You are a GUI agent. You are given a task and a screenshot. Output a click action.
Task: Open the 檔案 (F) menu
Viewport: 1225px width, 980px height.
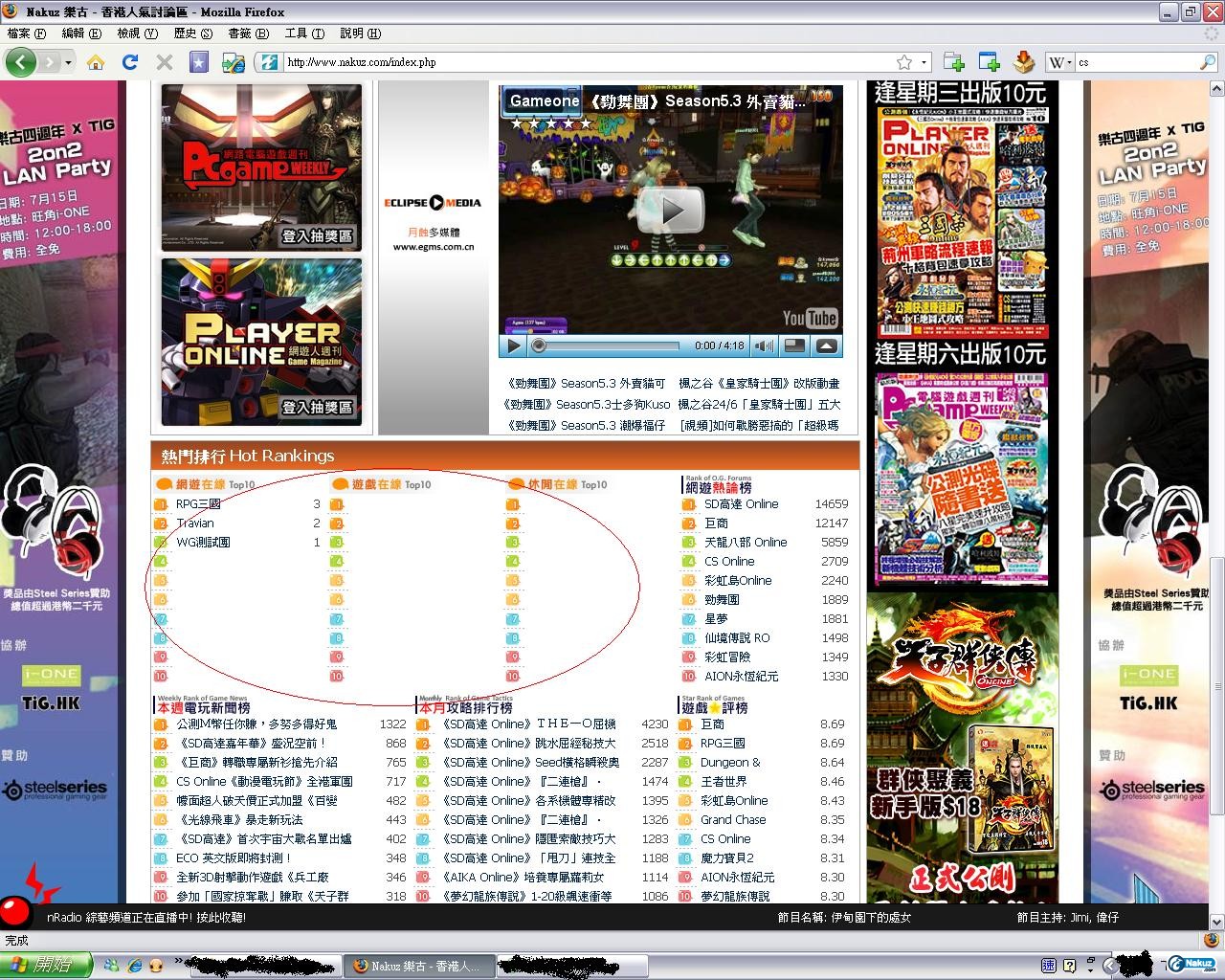26,33
